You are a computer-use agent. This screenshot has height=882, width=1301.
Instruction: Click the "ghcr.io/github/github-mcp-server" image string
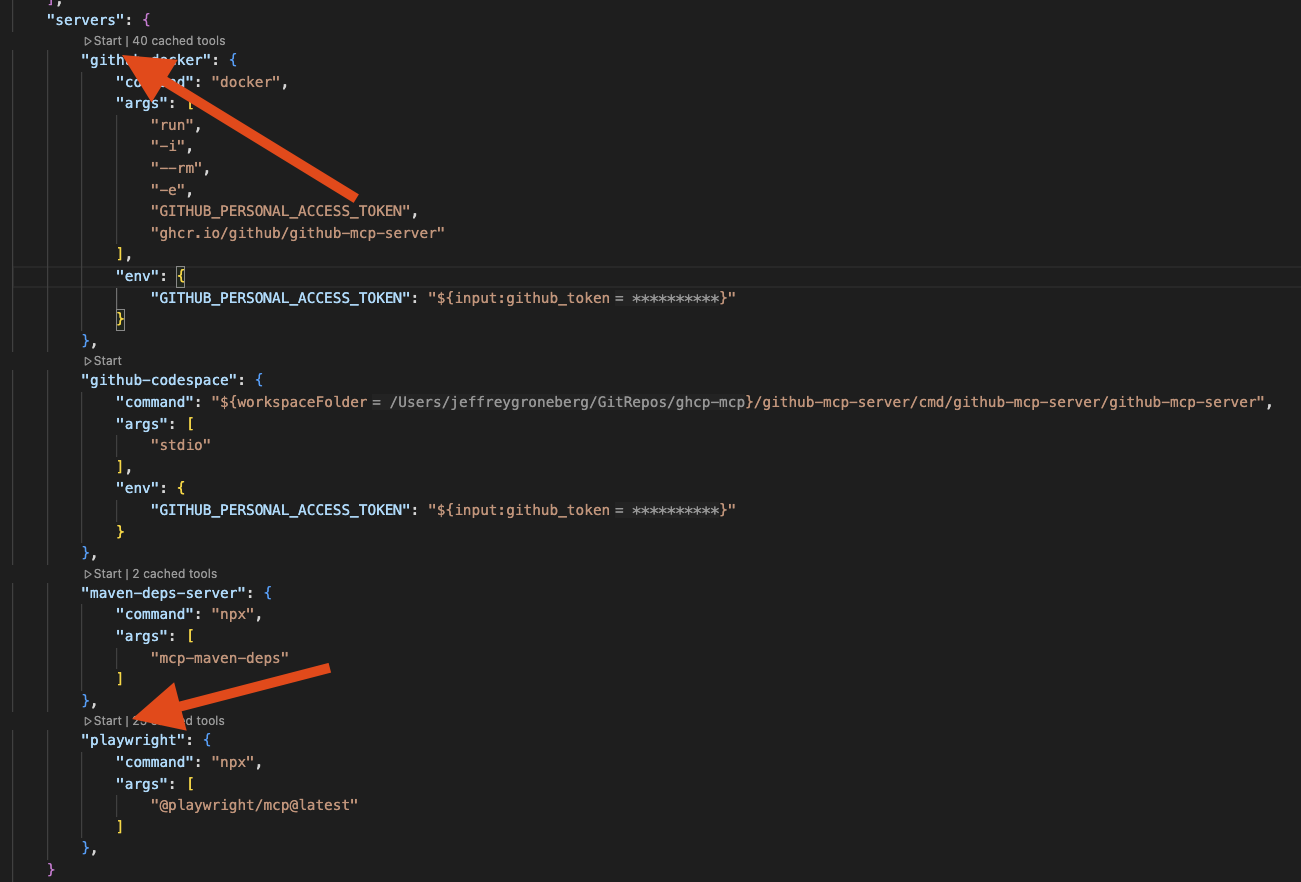[297, 232]
